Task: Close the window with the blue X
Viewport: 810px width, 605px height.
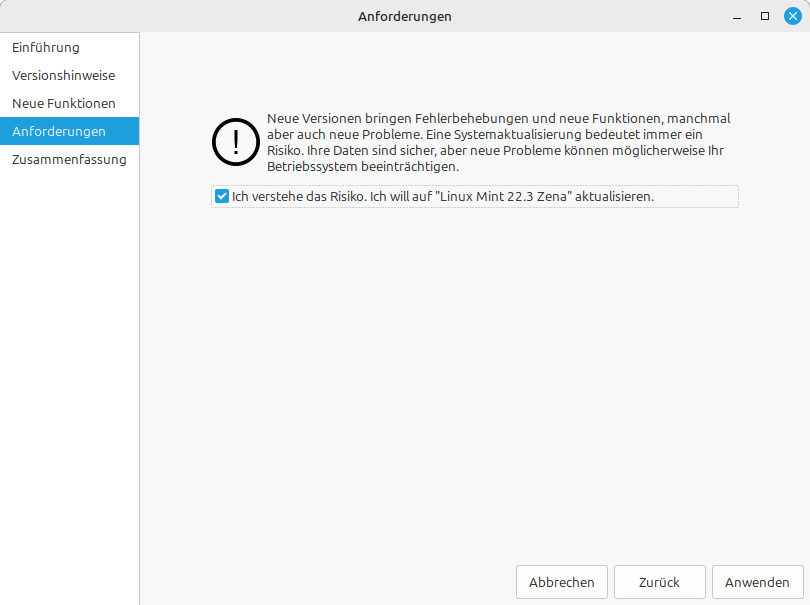Action: 793,16
